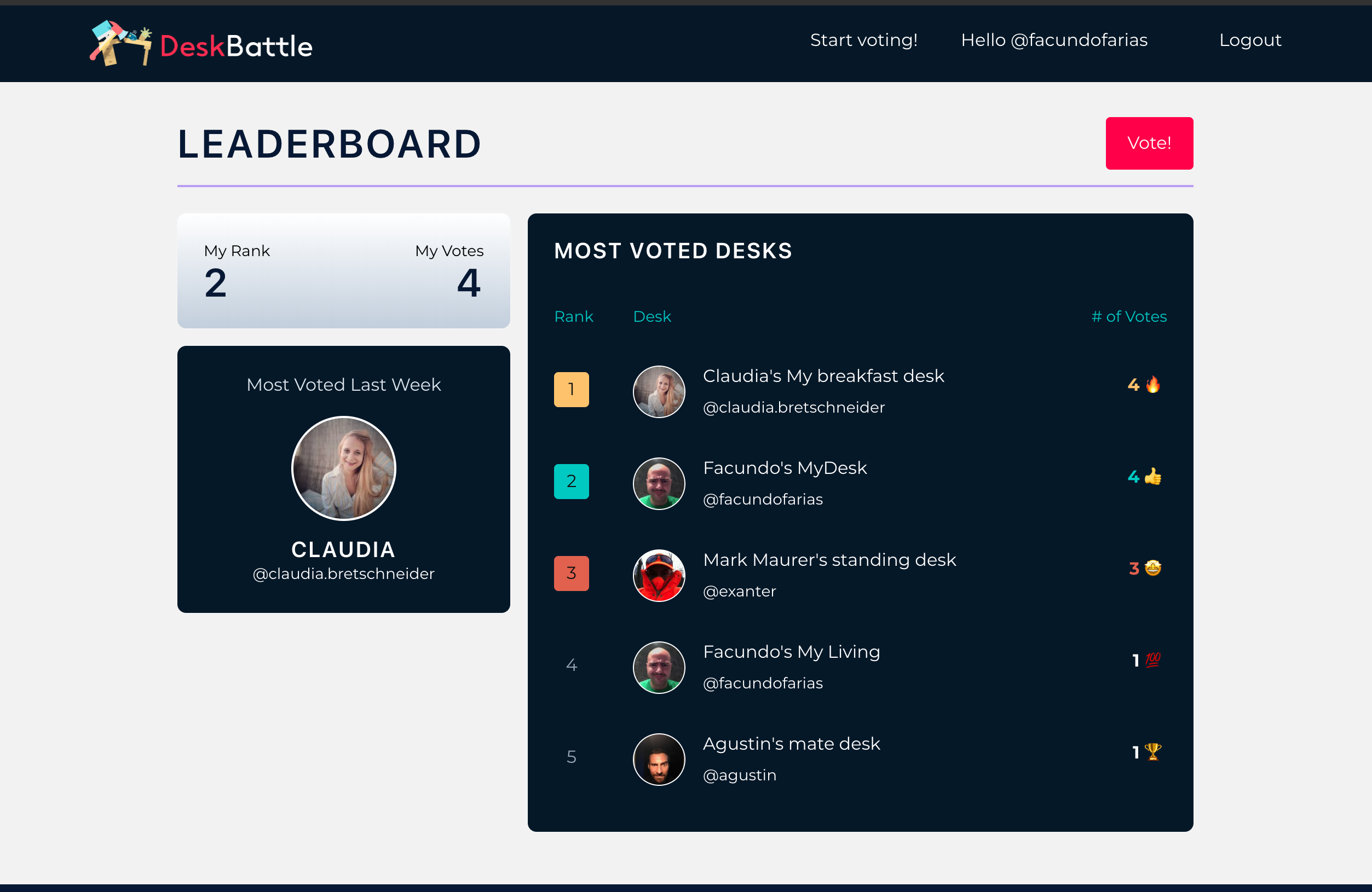The width and height of the screenshot is (1372, 892).
Task: Click the Most Voted Last Week heading
Action: [344, 384]
